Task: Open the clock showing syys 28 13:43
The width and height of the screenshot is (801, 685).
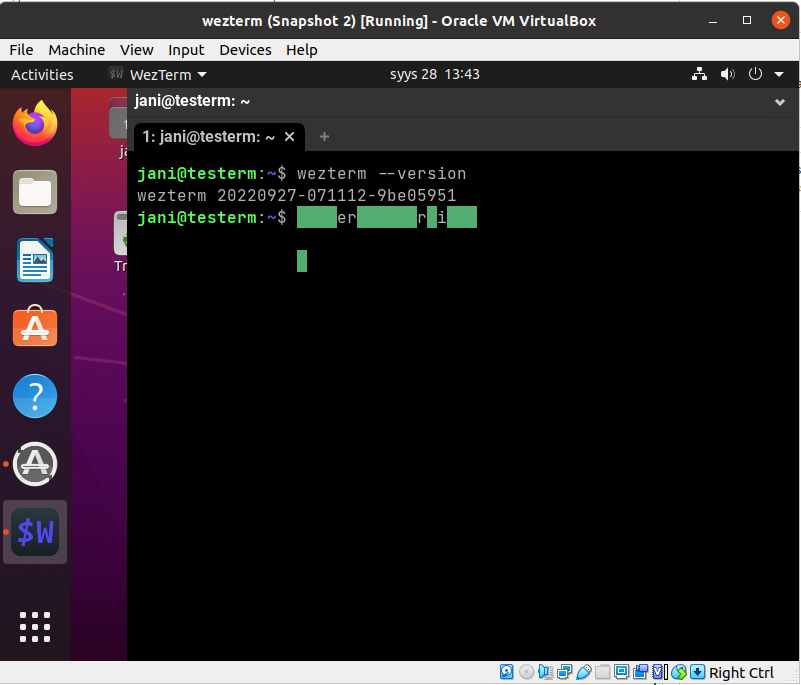Action: pos(434,75)
